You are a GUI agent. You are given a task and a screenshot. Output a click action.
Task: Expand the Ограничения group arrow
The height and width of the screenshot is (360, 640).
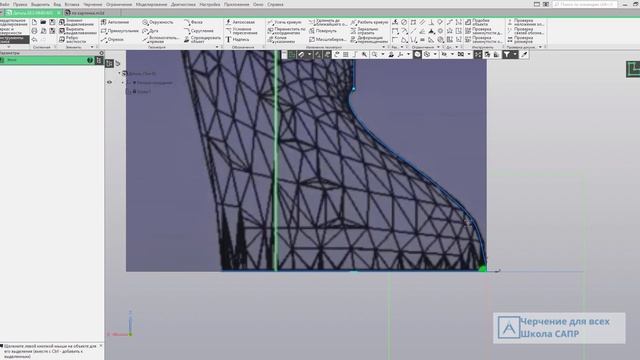(x=439, y=47)
